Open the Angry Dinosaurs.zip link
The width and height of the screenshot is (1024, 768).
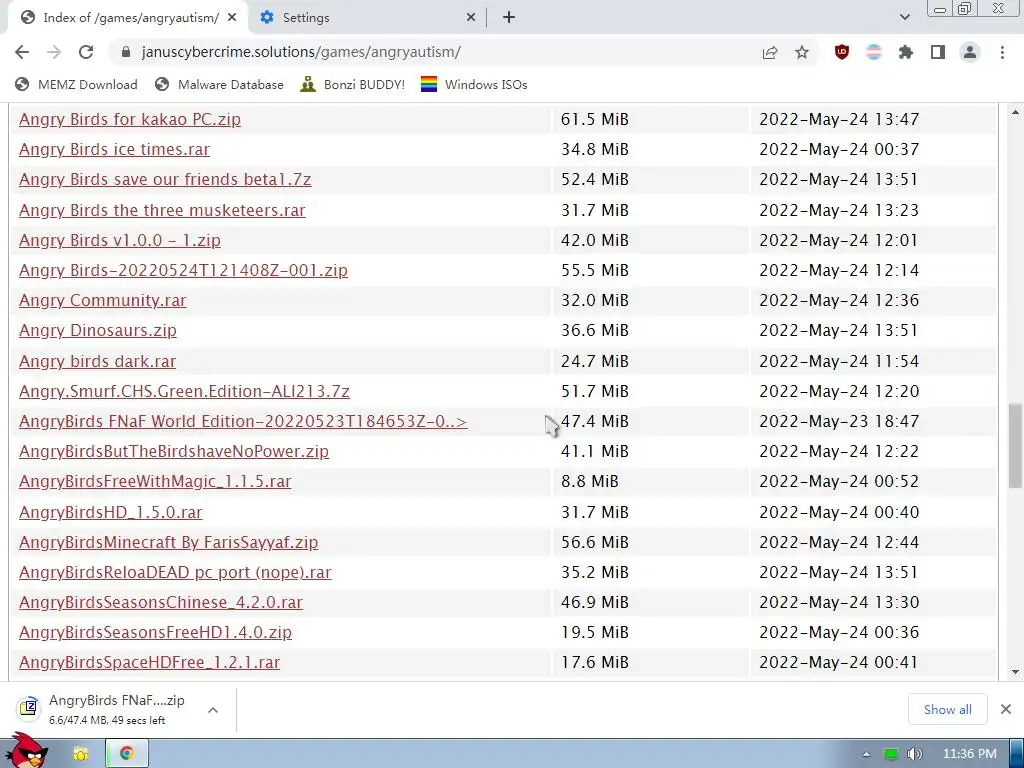(x=98, y=330)
